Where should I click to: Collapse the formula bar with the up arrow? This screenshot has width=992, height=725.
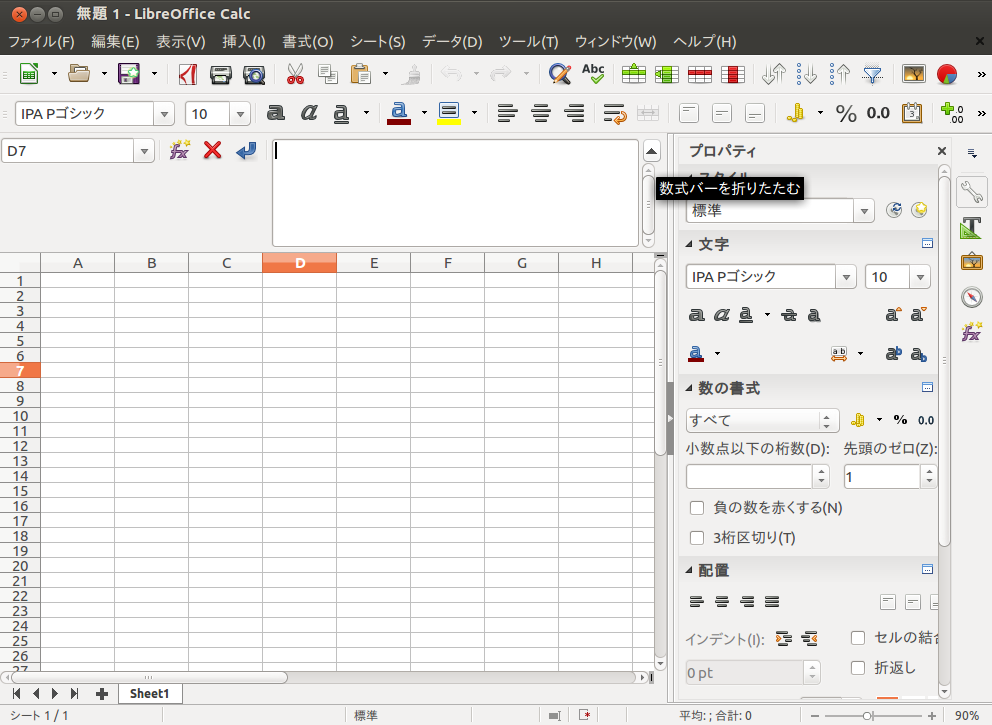651,151
